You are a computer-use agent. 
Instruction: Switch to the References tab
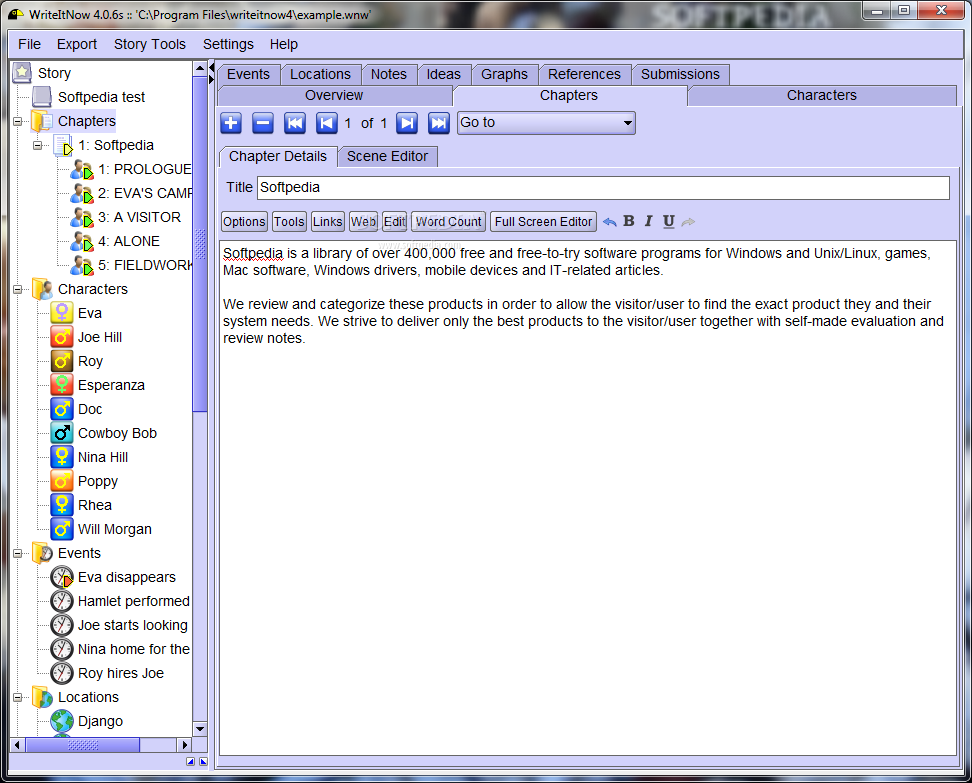[584, 74]
